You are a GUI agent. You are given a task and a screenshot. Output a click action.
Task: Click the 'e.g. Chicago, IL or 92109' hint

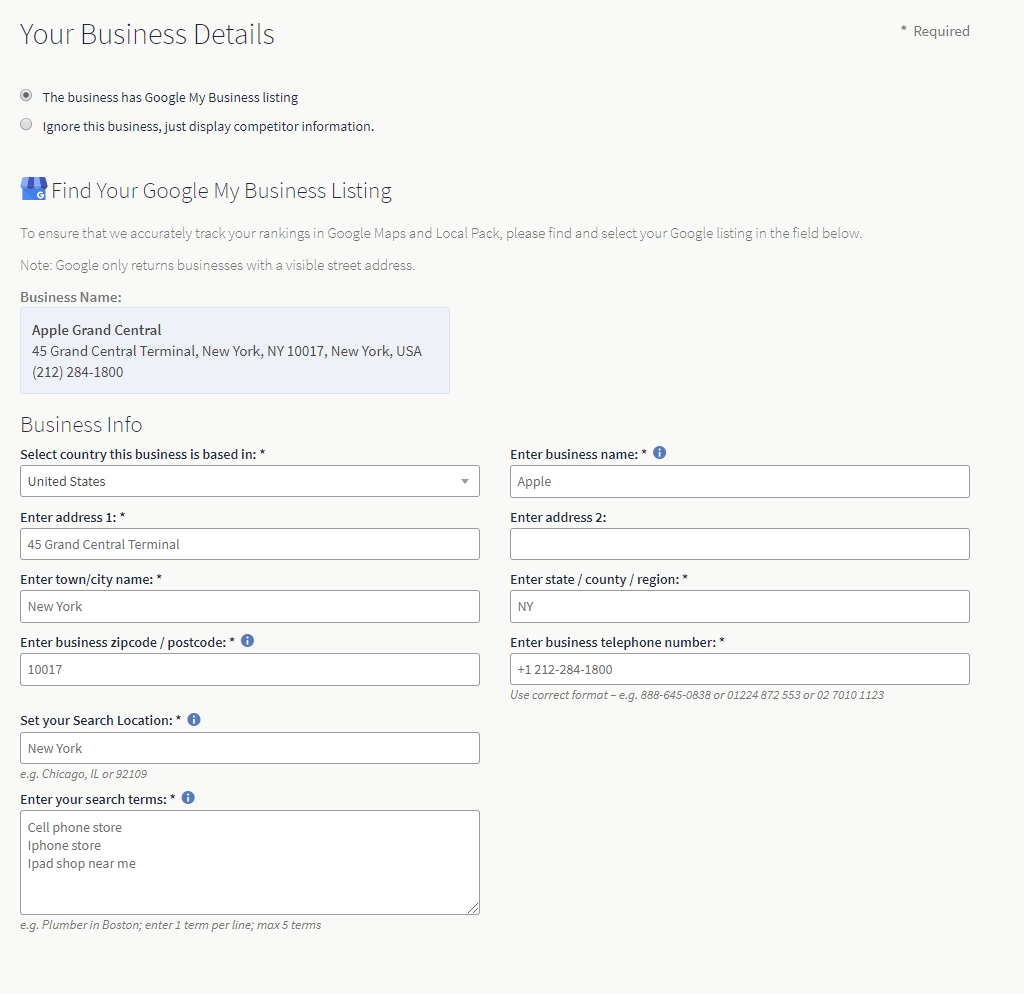(x=84, y=774)
